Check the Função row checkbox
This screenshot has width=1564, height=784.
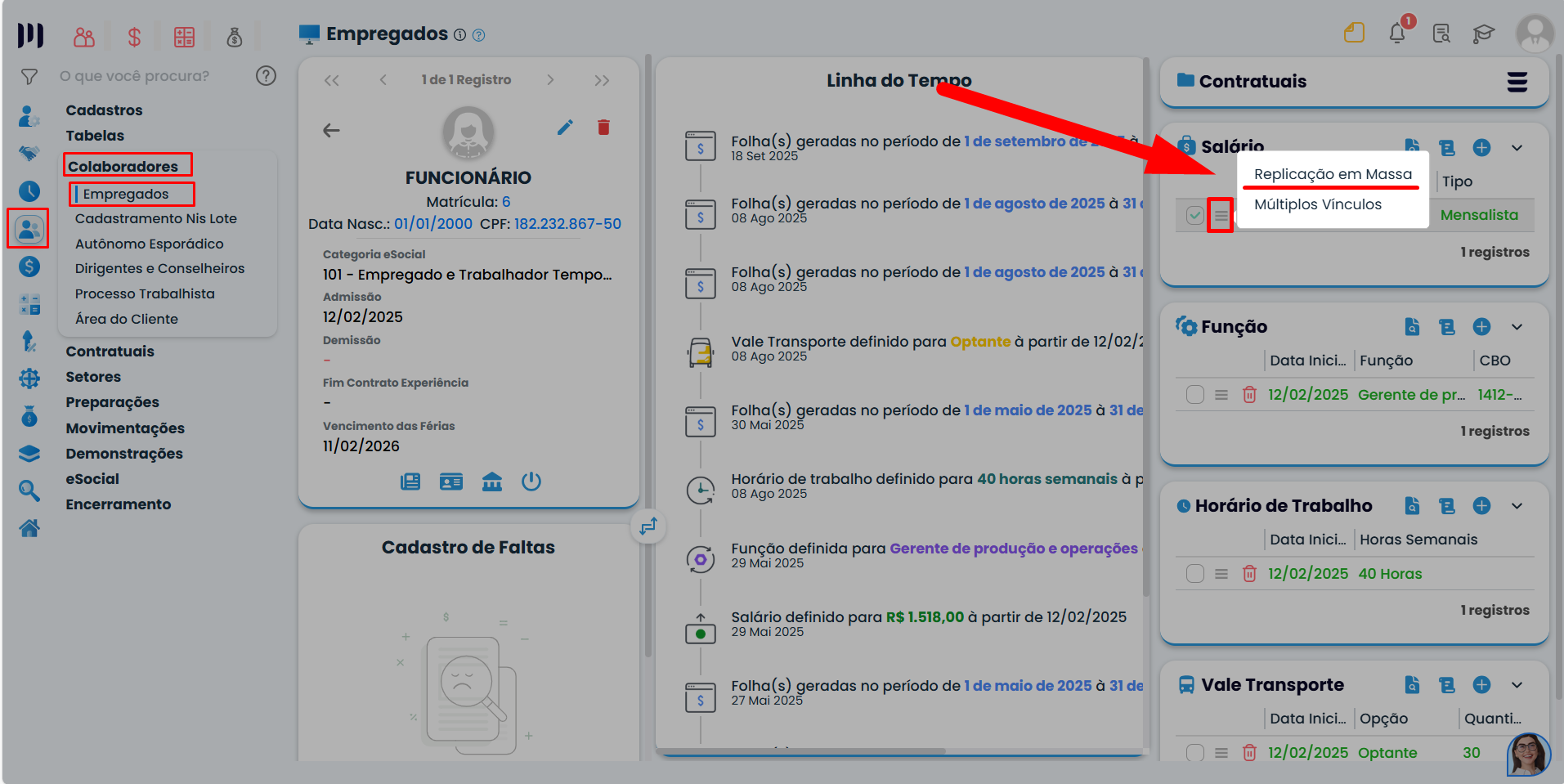[1194, 395]
